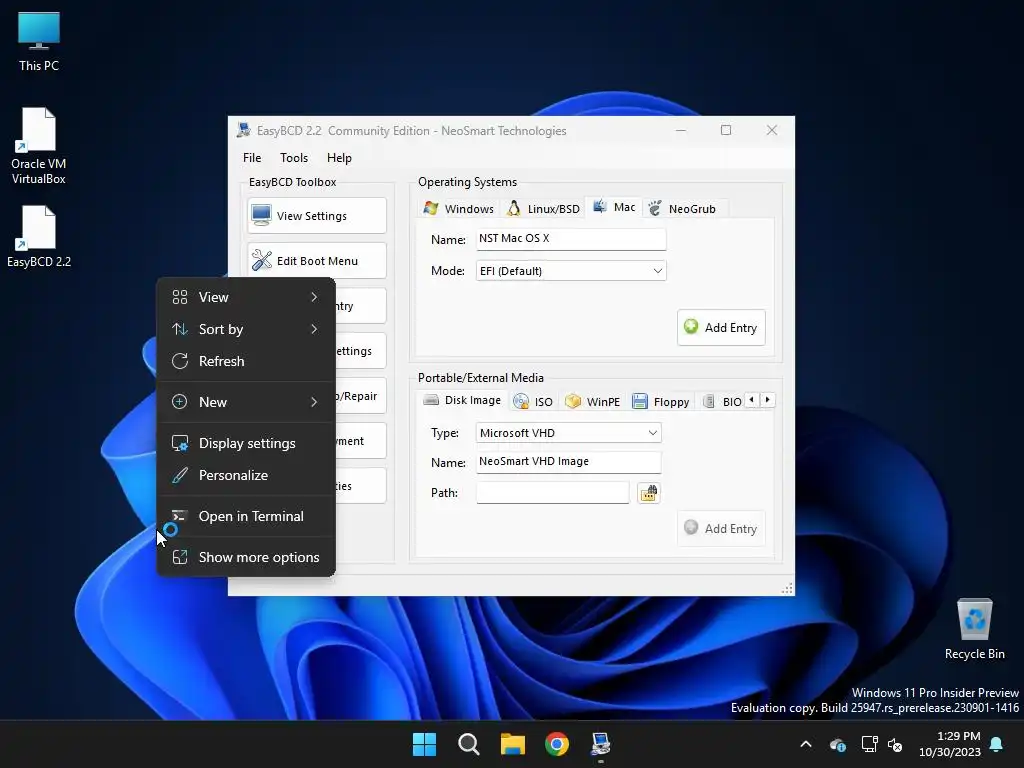Switch to the ISO media tab

pyautogui.click(x=534, y=402)
